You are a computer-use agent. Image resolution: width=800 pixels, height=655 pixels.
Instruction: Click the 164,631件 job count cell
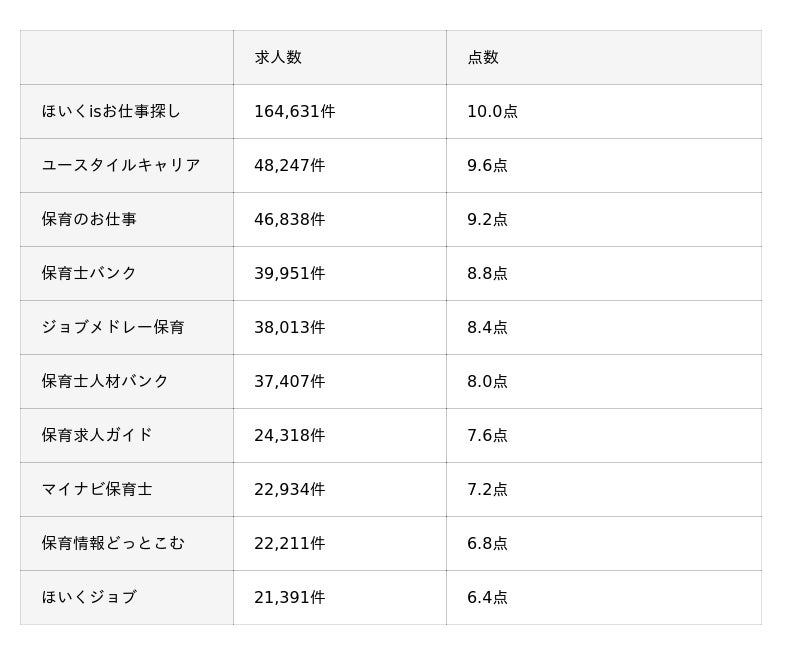(x=295, y=112)
